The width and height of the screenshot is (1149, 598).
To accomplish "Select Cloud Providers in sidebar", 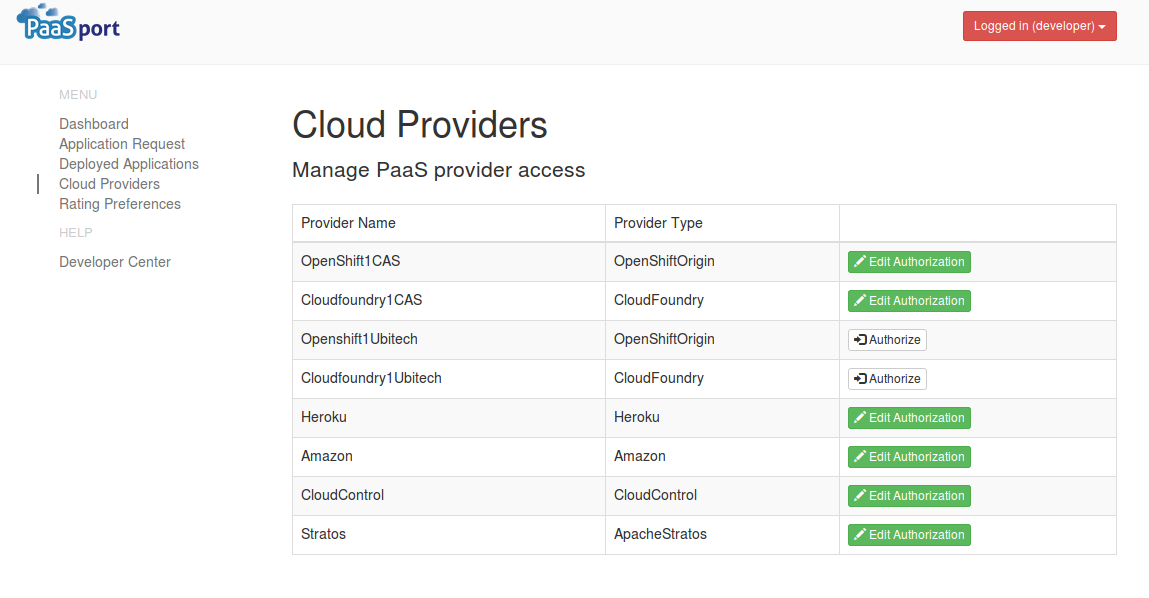I will point(109,184).
